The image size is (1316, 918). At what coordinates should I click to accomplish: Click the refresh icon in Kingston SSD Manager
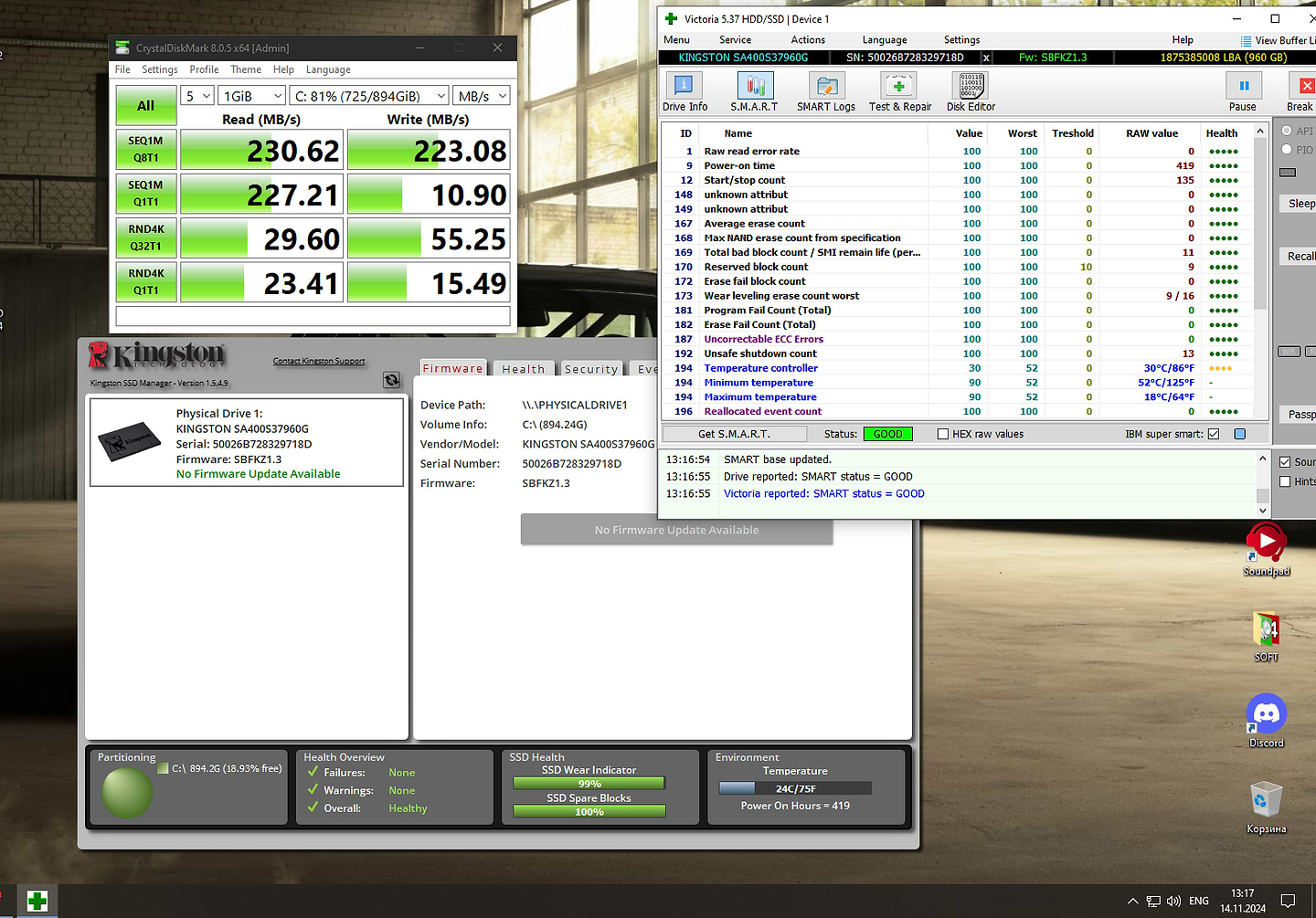(x=391, y=380)
